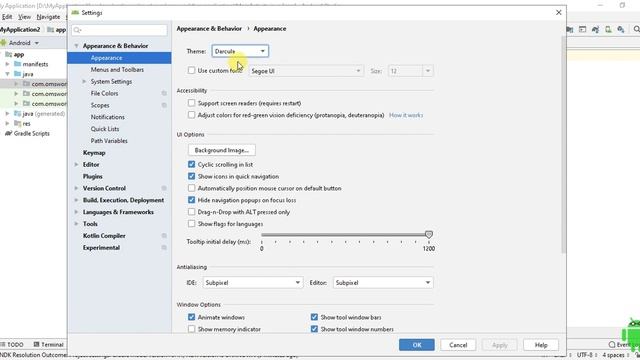Collapse the Appearance & Behavior section arrow

pos(76,46)
